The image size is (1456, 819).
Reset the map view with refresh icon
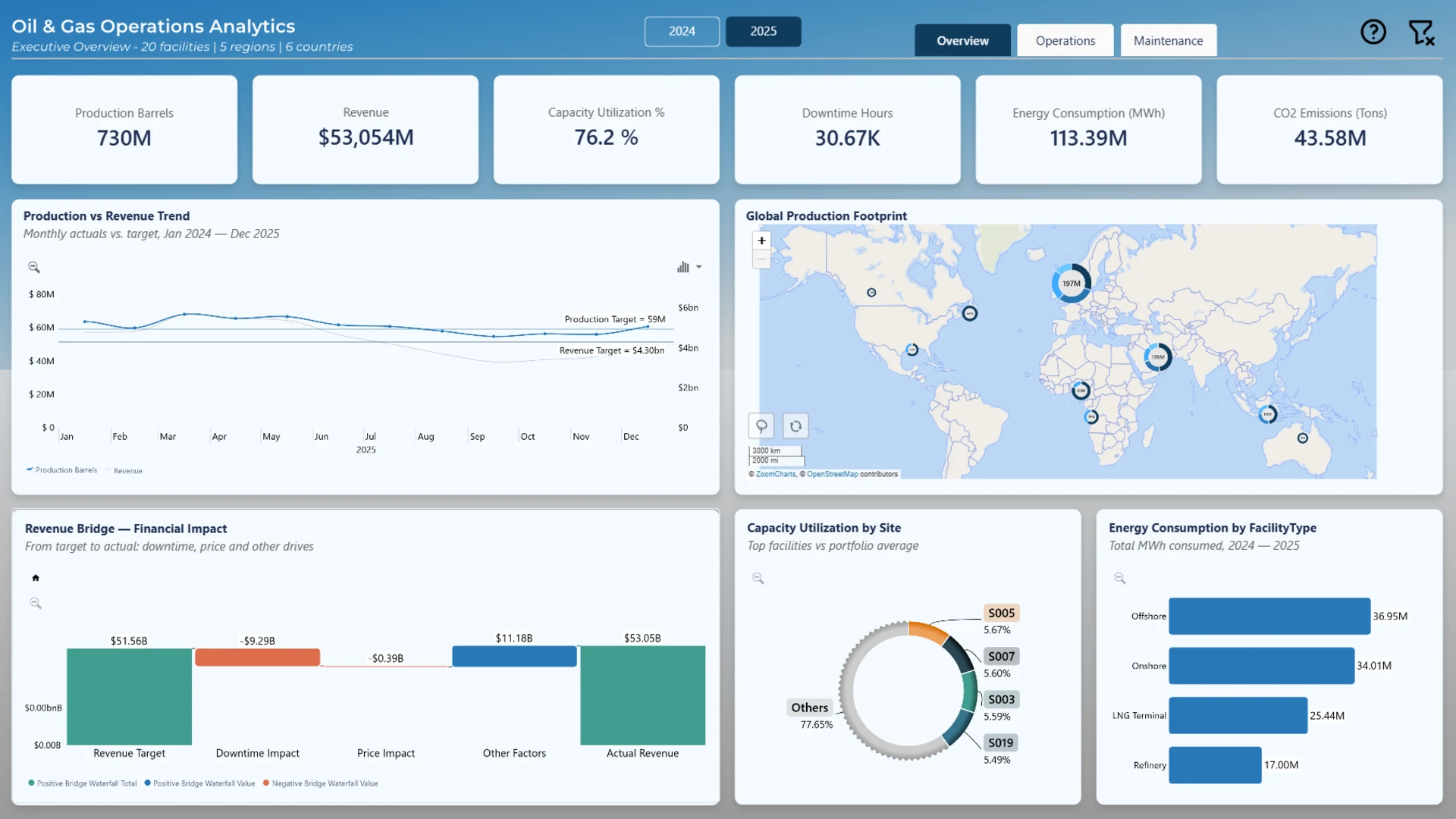point(795,425)
